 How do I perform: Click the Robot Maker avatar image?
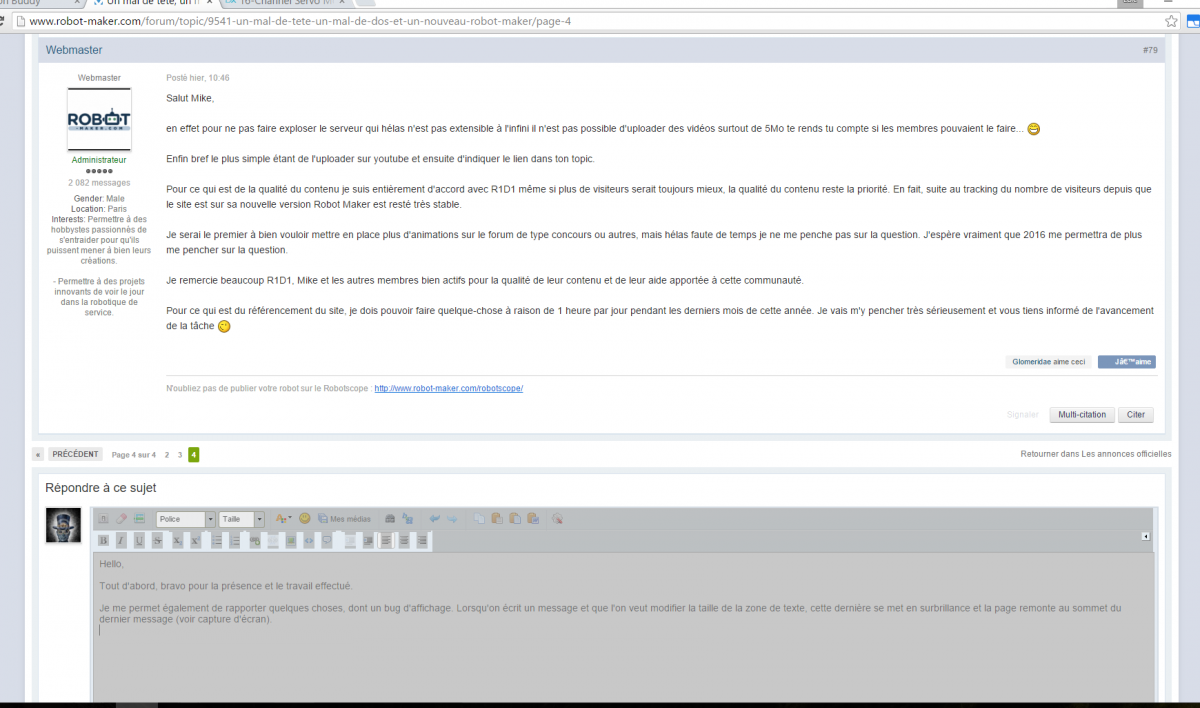[99, 120]
